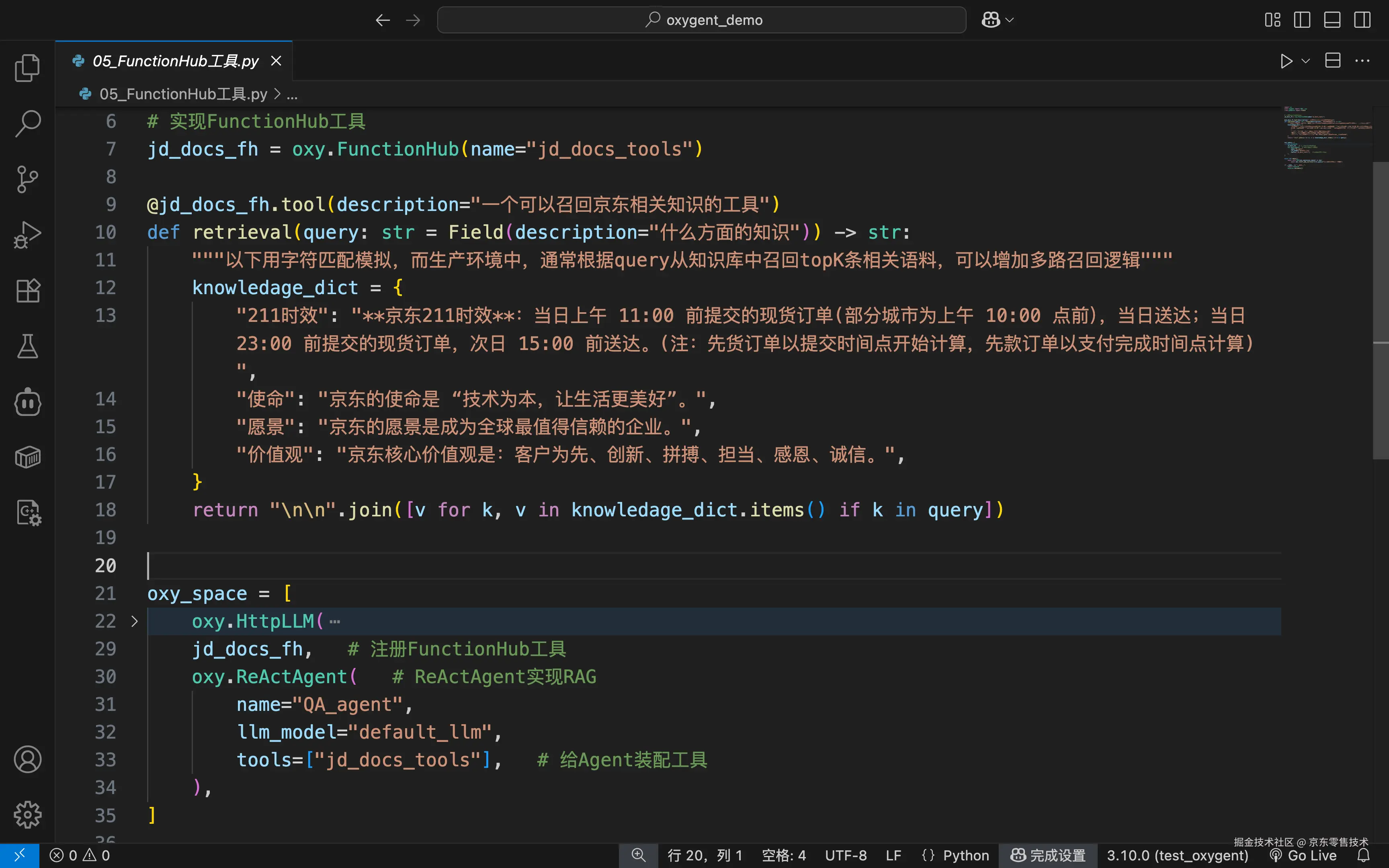The height and width of the screenshot is (868, 1389).
Task: Toggle the primary side bar layout button
Action: click(1302, 20)
